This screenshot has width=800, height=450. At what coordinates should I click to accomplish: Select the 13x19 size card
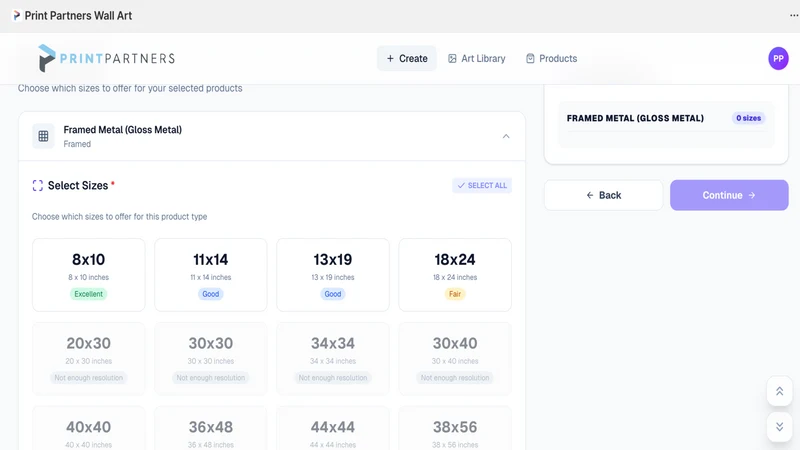(333, 275)
